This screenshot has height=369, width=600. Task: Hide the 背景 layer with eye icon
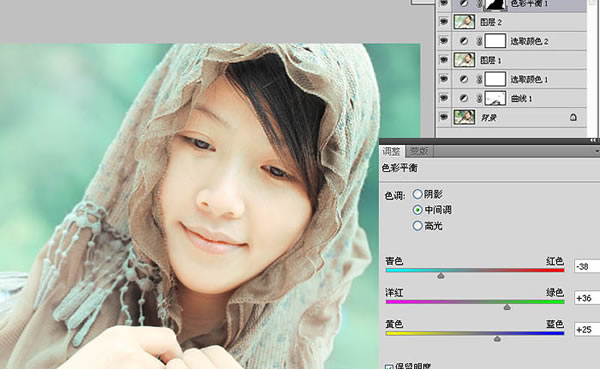pos(443,117)
